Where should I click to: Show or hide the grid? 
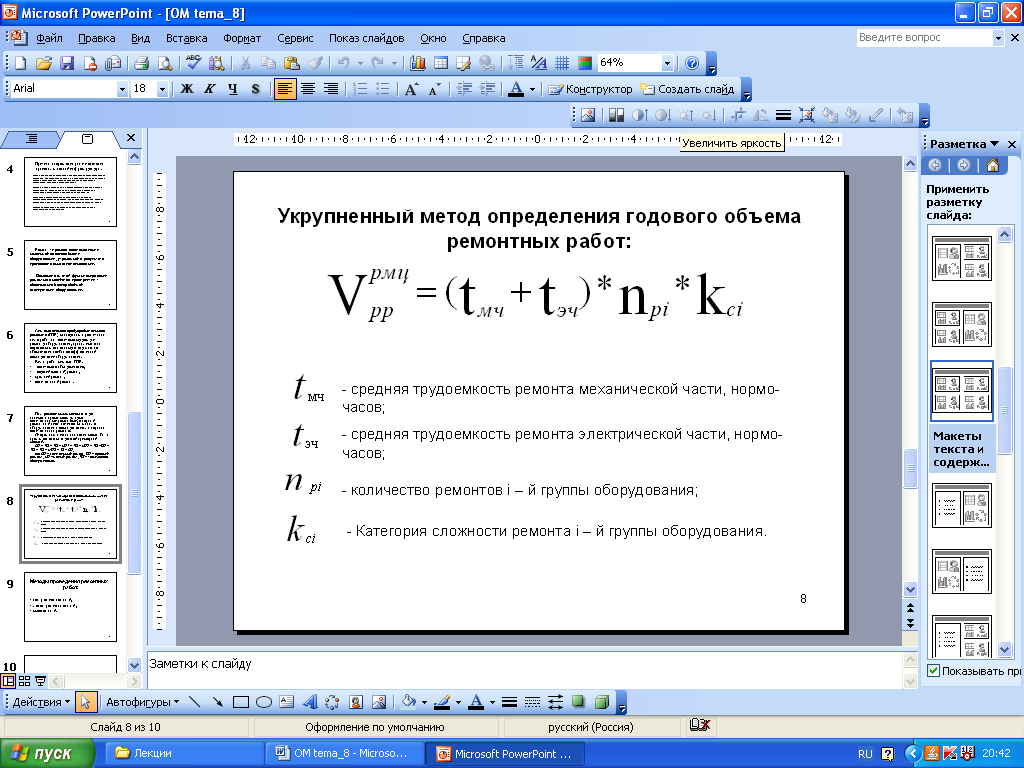pos(562,63)
